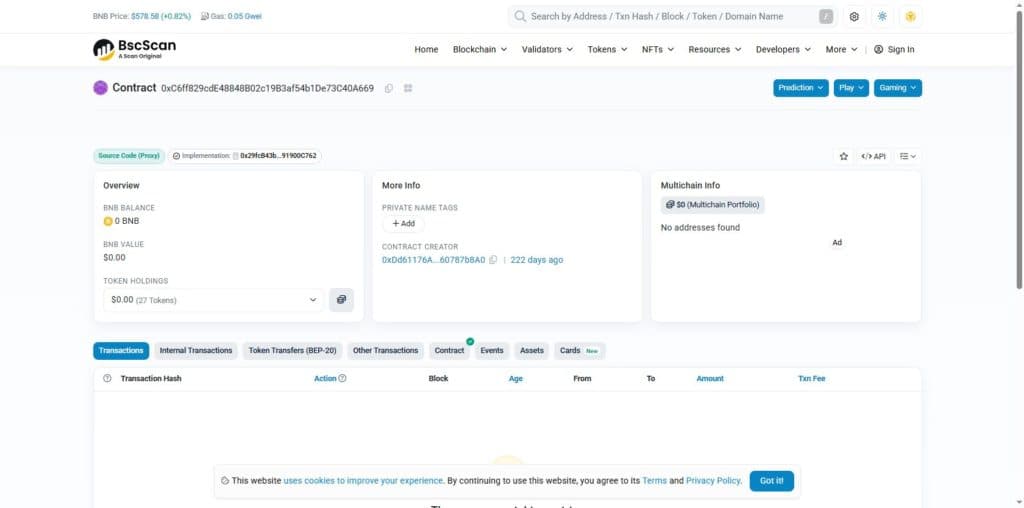Open the Action help question icon
1024x508 pixels.
pos(342,379)
